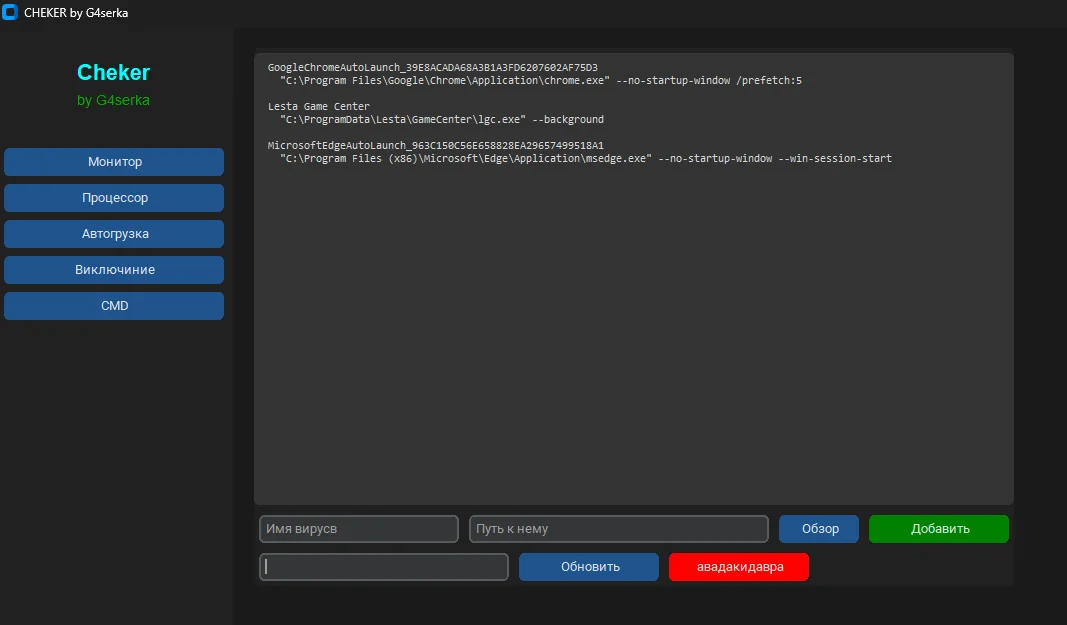
Task: Focus the Имя вирусв input field
Action: (x=358, y=529)
